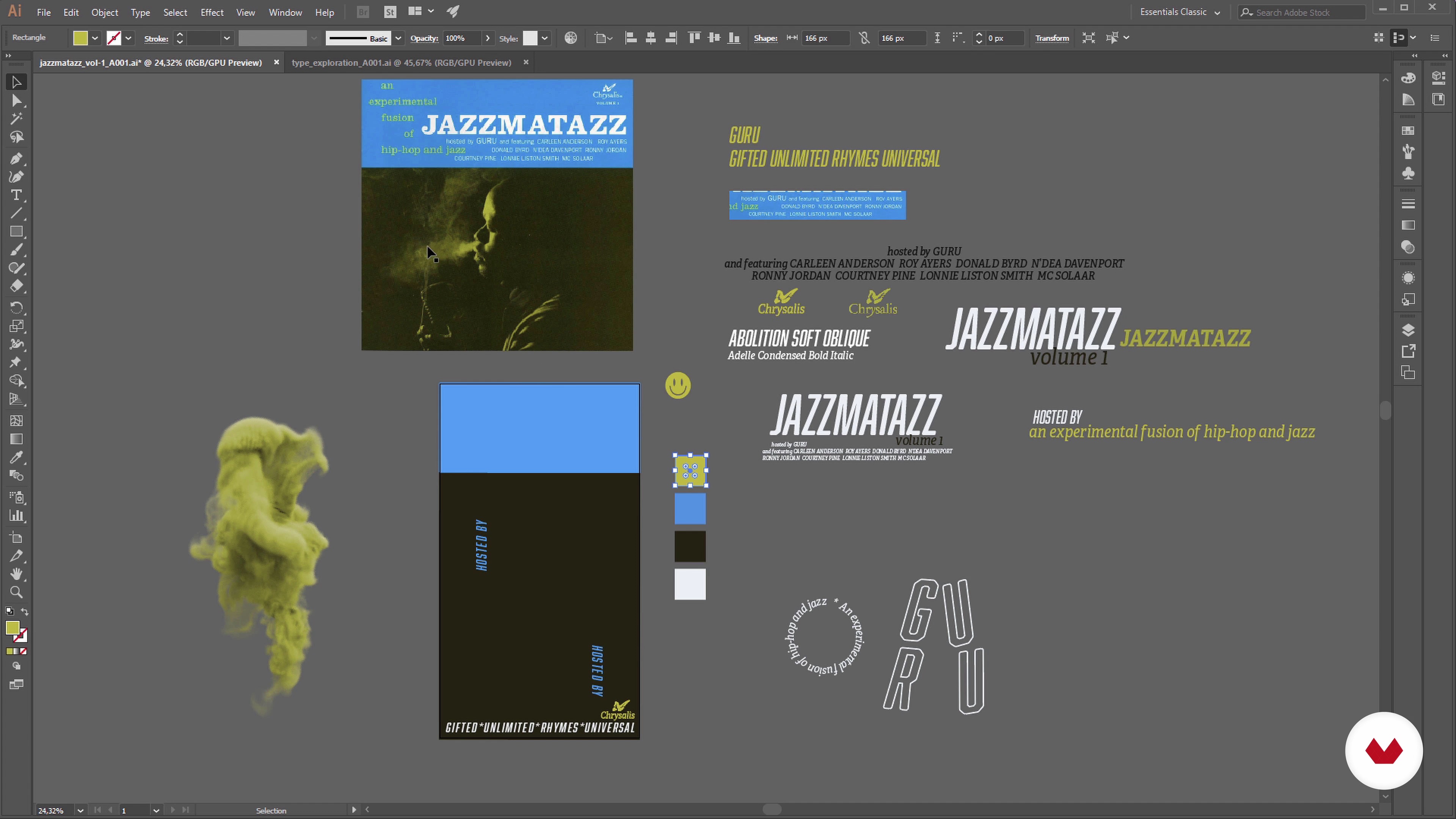Select the Lasso tool
The image size is (1456, 819).
(16, 137)
